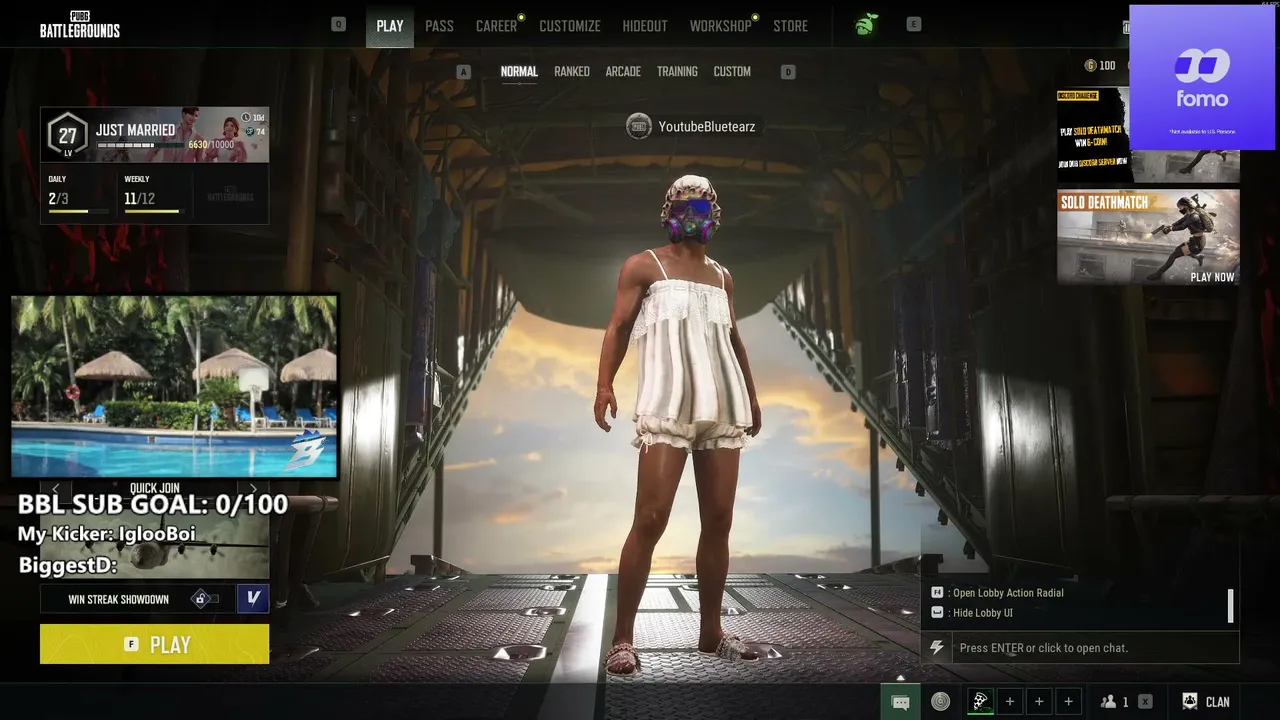The width and height of the screenshot is (1280, 720).
Task: Open the lobby chat bubble icon
Action: pos(900,702)
